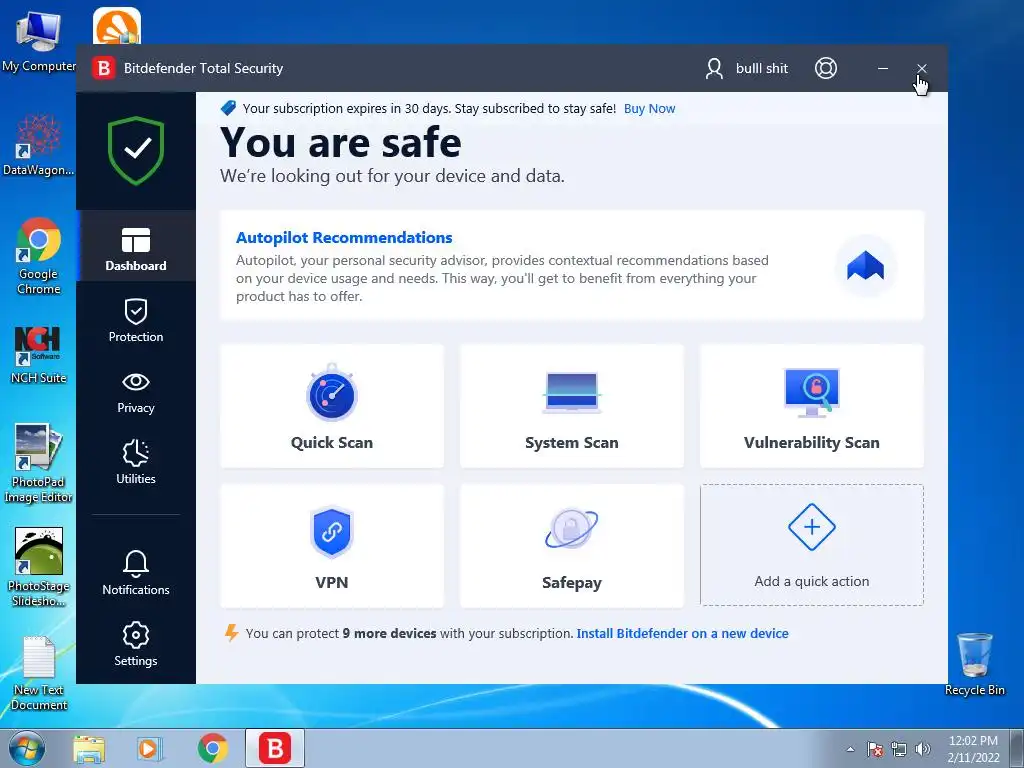Select New Text Document on desktop
The width and height of the screenshot is (1024, 768).
coord(39,673)
